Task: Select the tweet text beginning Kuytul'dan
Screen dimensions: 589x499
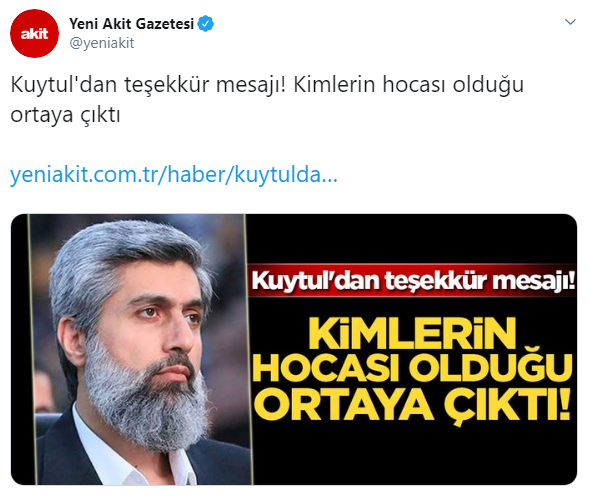Action: click(x=267, y=100)
